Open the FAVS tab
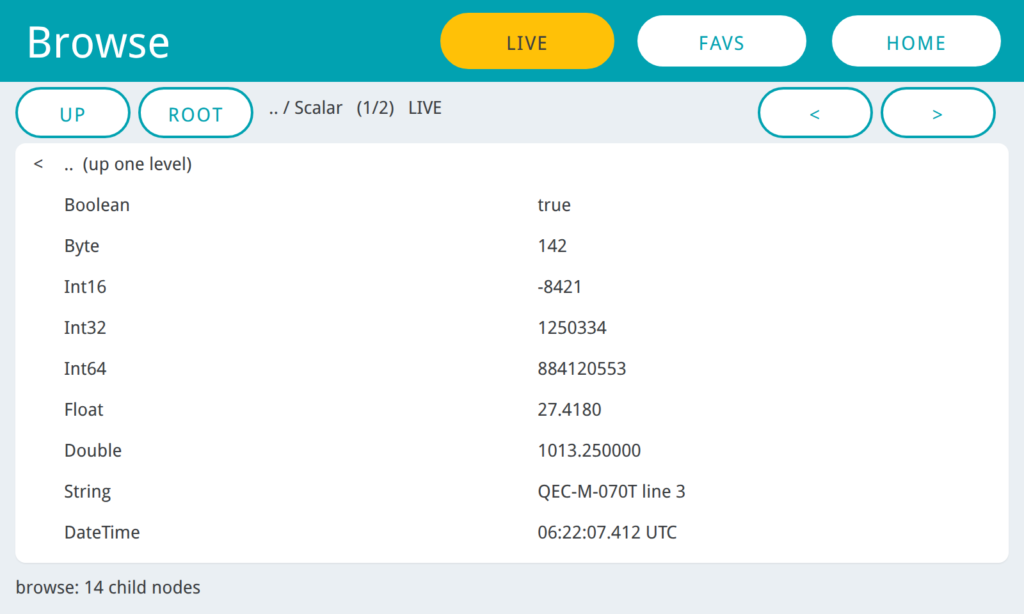The height and width of the screenshot is (614, 1024). (722, 41)
